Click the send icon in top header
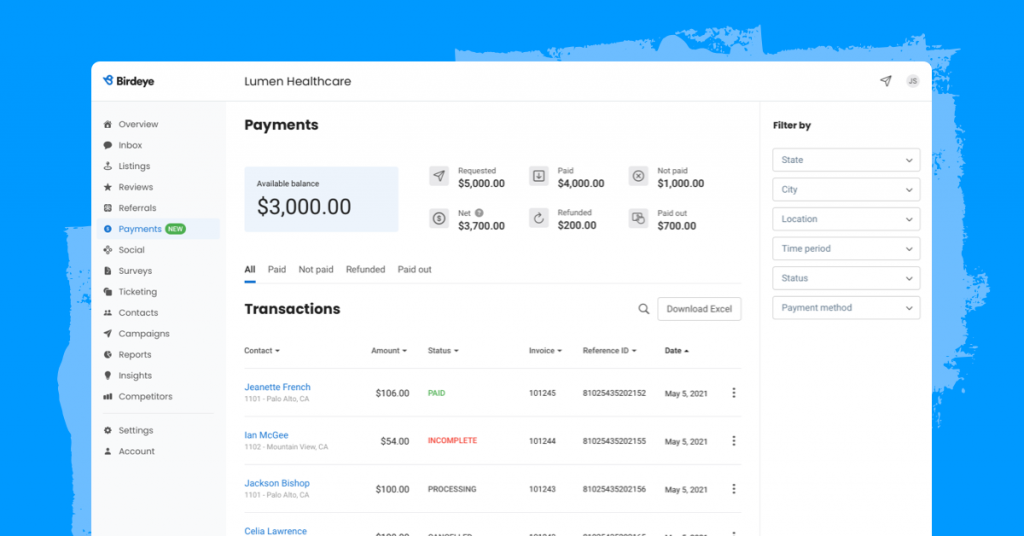 886,81
